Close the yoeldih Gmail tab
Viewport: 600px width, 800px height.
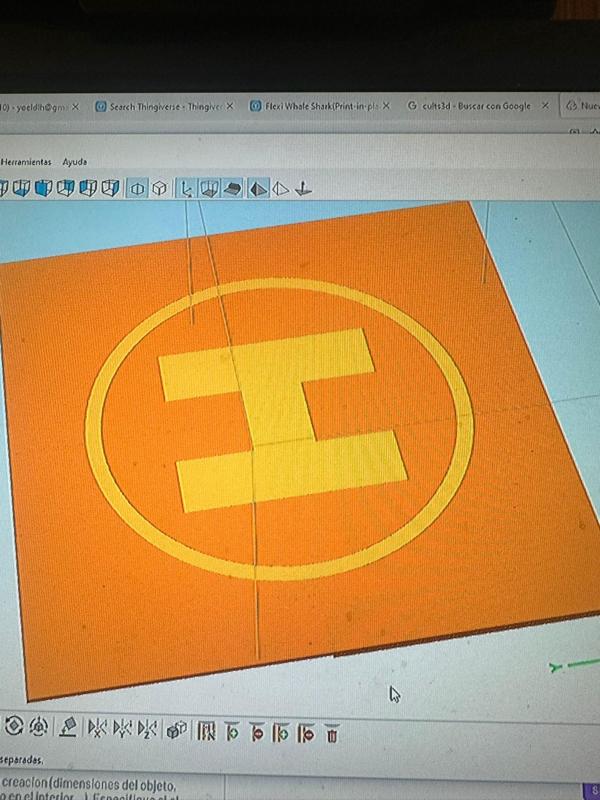tap(76, 107)
